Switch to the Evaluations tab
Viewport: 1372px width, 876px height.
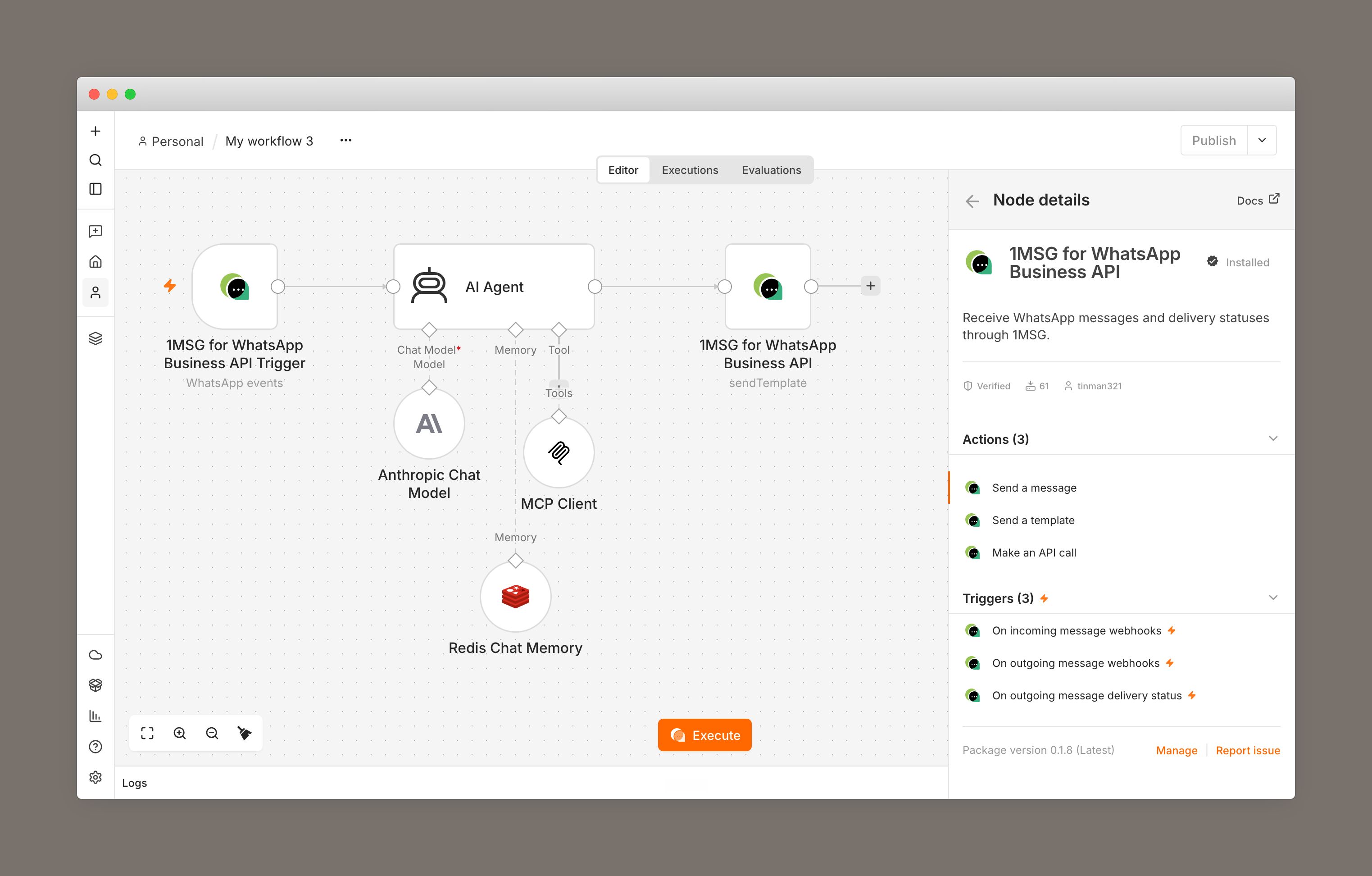point(772,170)
